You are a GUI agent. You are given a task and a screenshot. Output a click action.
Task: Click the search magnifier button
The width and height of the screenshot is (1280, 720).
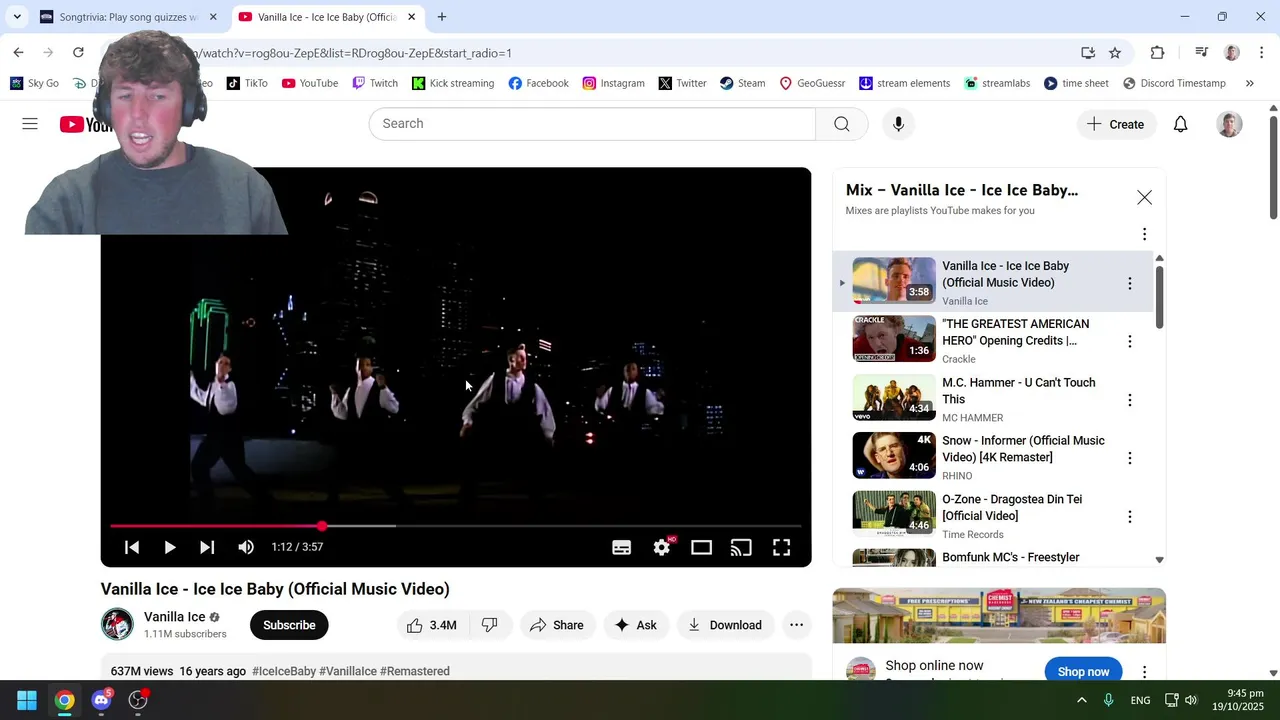(842, 124)
